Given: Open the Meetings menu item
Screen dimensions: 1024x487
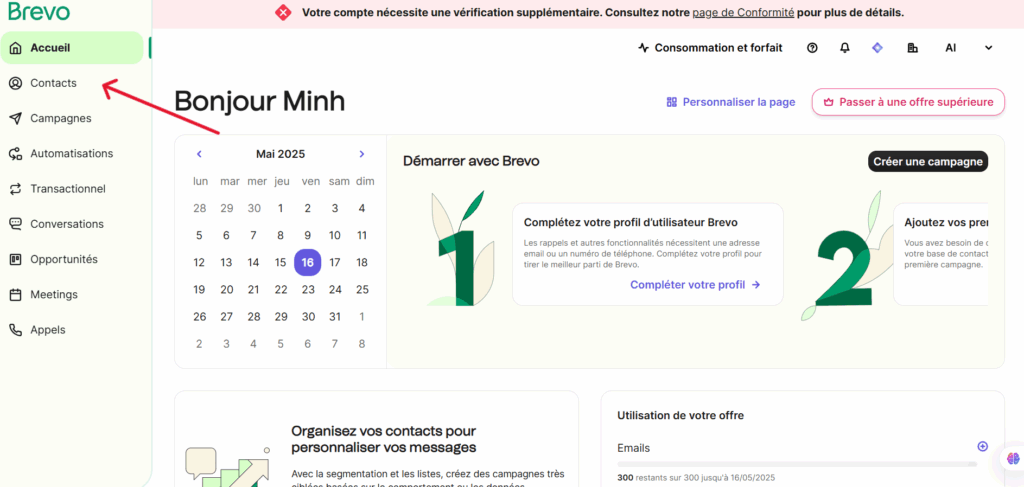Looking at the screenshot, I should click(x=72, y=295).
